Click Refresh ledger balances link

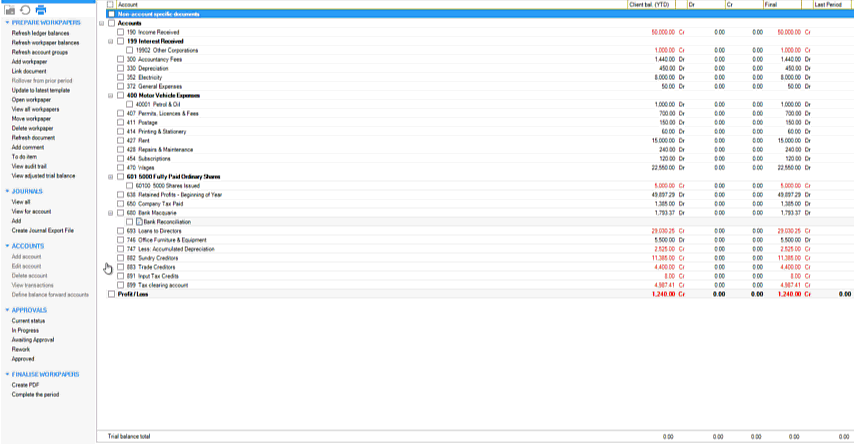pos(40,33)
